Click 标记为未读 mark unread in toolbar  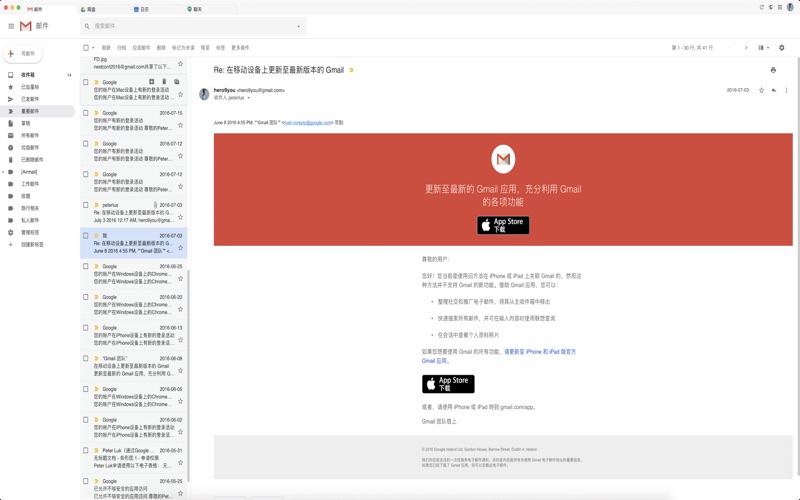pos(183,48)
